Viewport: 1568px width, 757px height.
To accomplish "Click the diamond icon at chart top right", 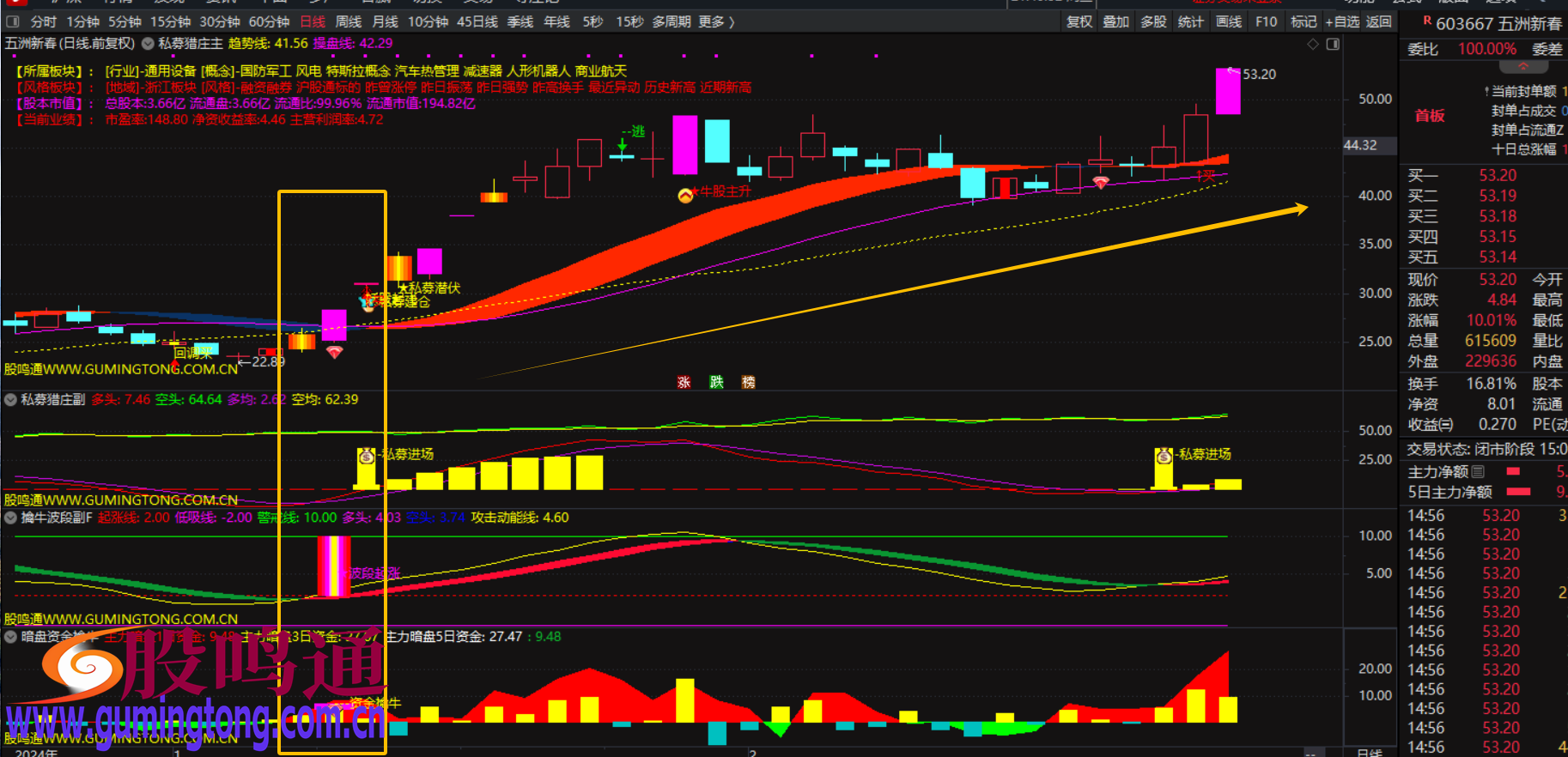I will pyautogui.click(x=1312, y=44).
